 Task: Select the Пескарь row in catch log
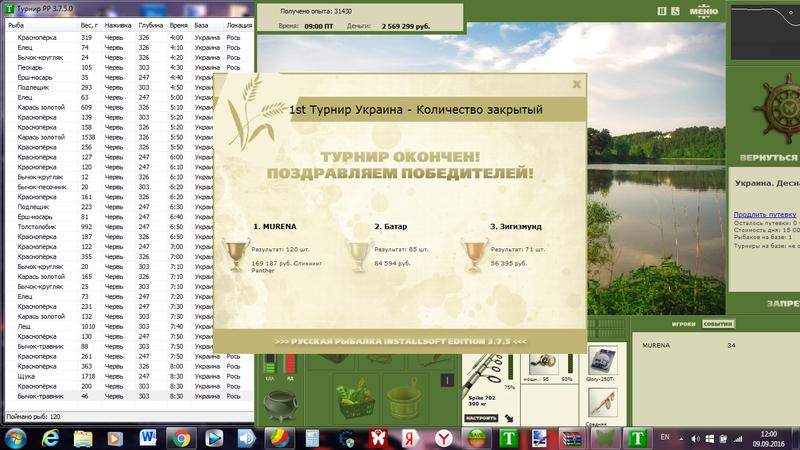click(130, 67)
